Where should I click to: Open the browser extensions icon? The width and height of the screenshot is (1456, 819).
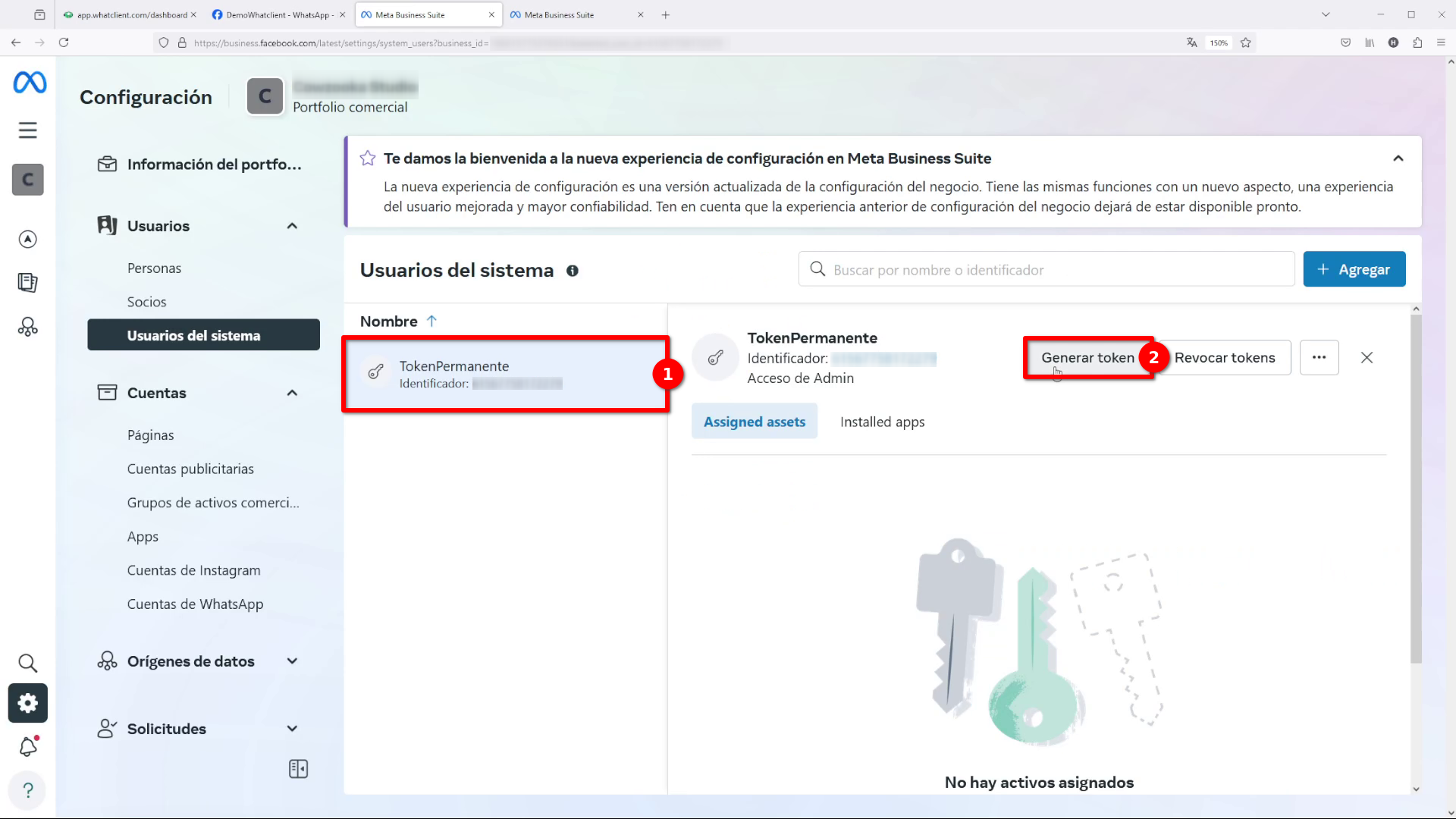[x=1417, y=42]
